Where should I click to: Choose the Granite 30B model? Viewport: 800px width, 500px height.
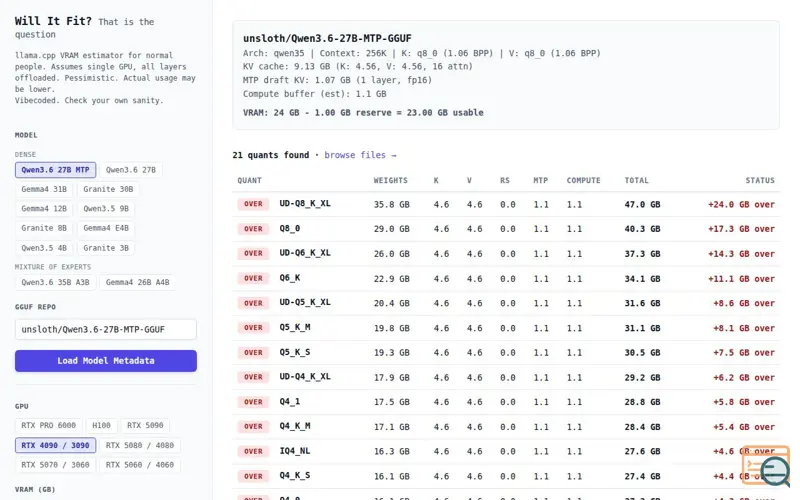click(x=108, y=189)
